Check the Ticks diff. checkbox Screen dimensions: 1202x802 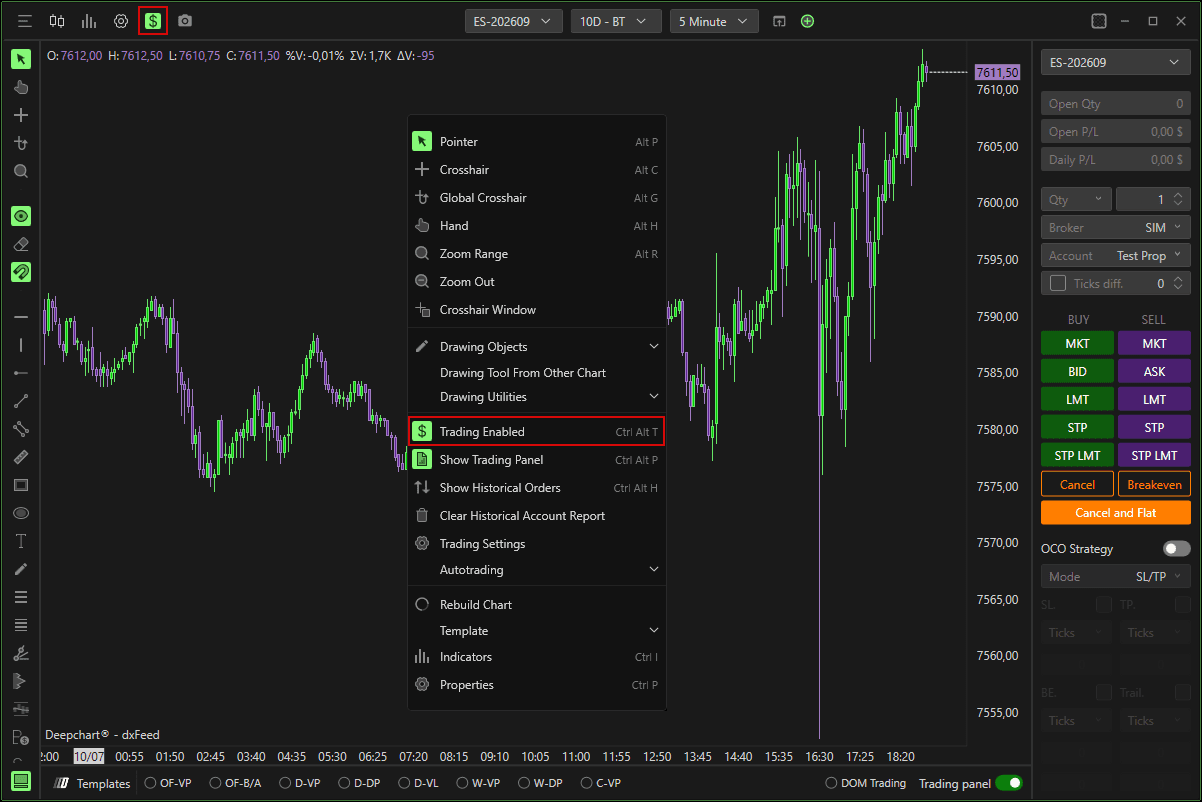pos(1058,284)
